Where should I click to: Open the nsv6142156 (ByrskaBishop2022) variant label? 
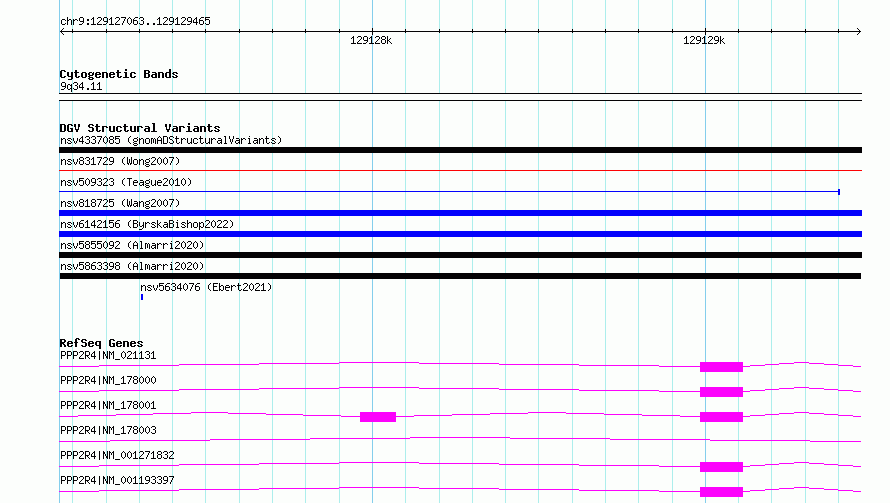pos(147,224)
